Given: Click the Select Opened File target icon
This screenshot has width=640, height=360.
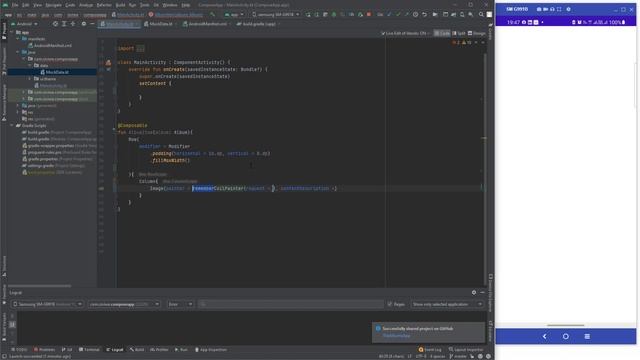Looking at the screenshot, I should [55, 24].
